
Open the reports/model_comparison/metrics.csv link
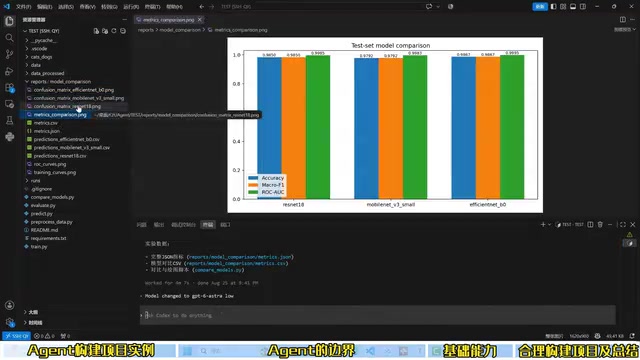coord(236,263)
